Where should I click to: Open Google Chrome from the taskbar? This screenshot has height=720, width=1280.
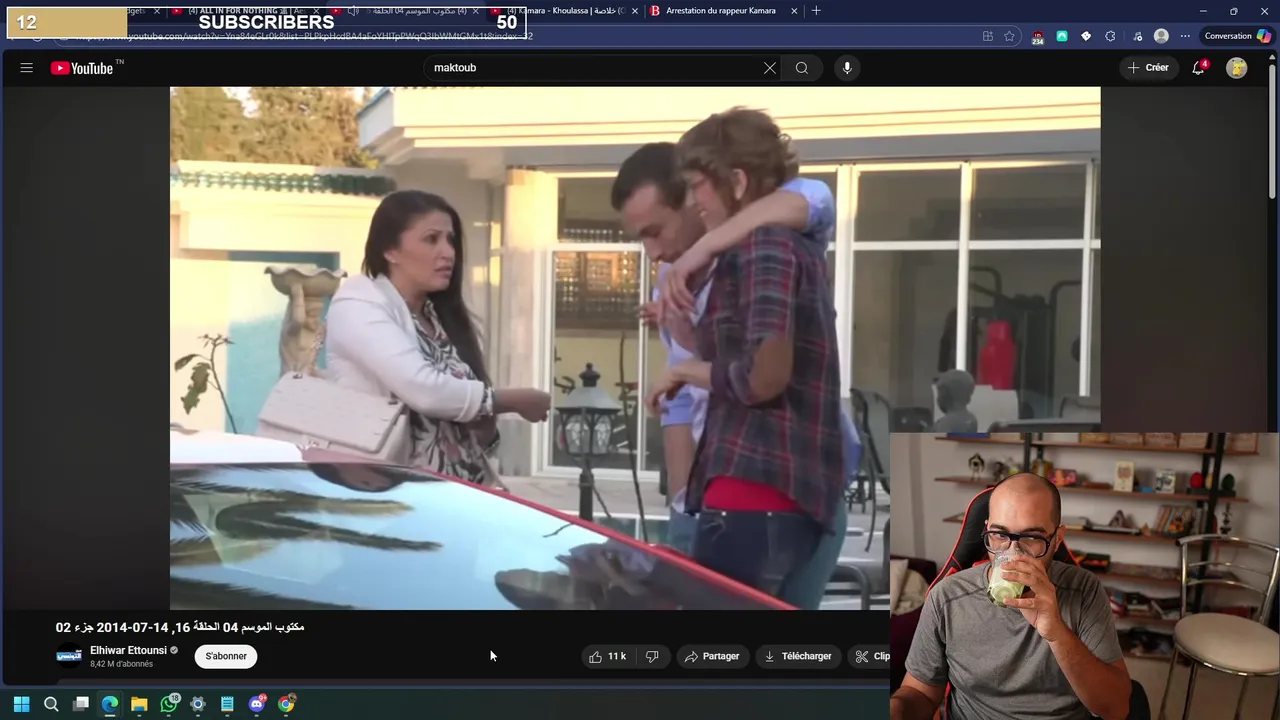point(287,704)
